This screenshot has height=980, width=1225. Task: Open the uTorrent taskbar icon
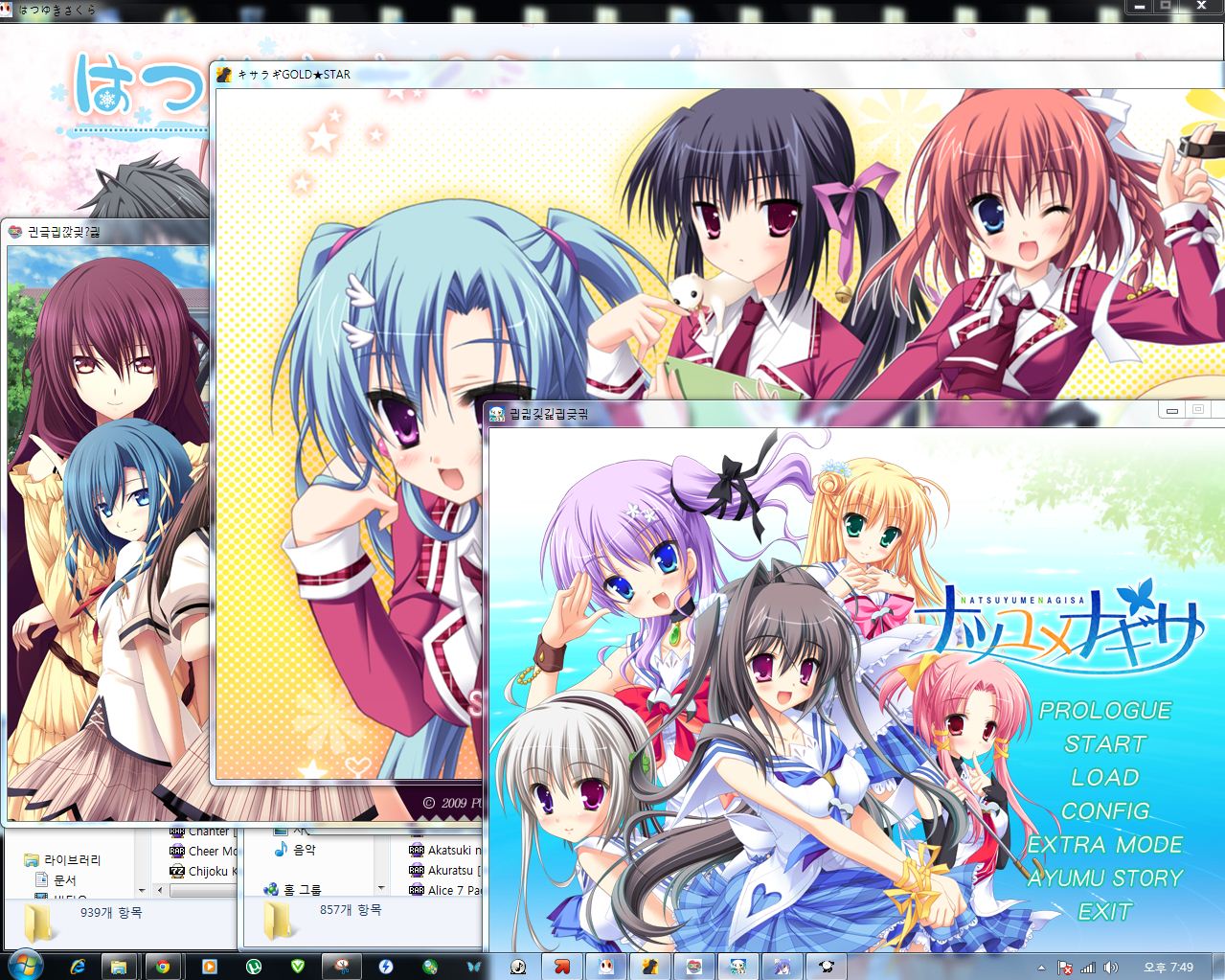coord(254,967)
